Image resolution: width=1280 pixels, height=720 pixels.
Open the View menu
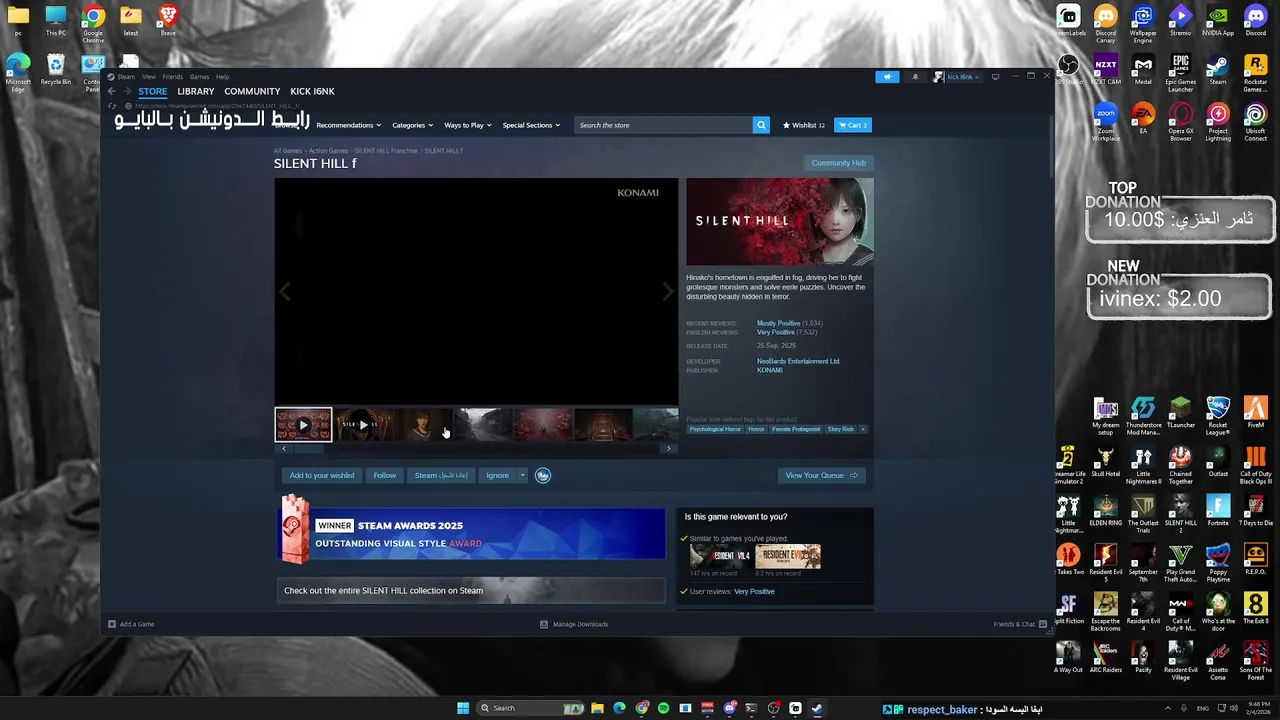148,77
